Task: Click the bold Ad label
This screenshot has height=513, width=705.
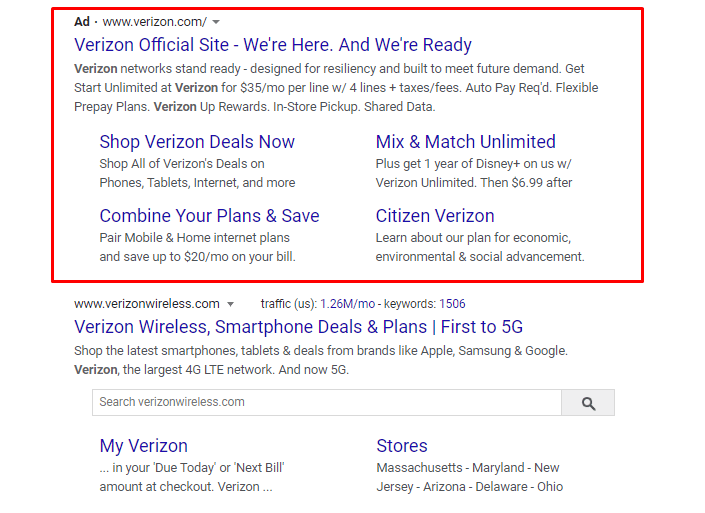Action: click(82, 22)
